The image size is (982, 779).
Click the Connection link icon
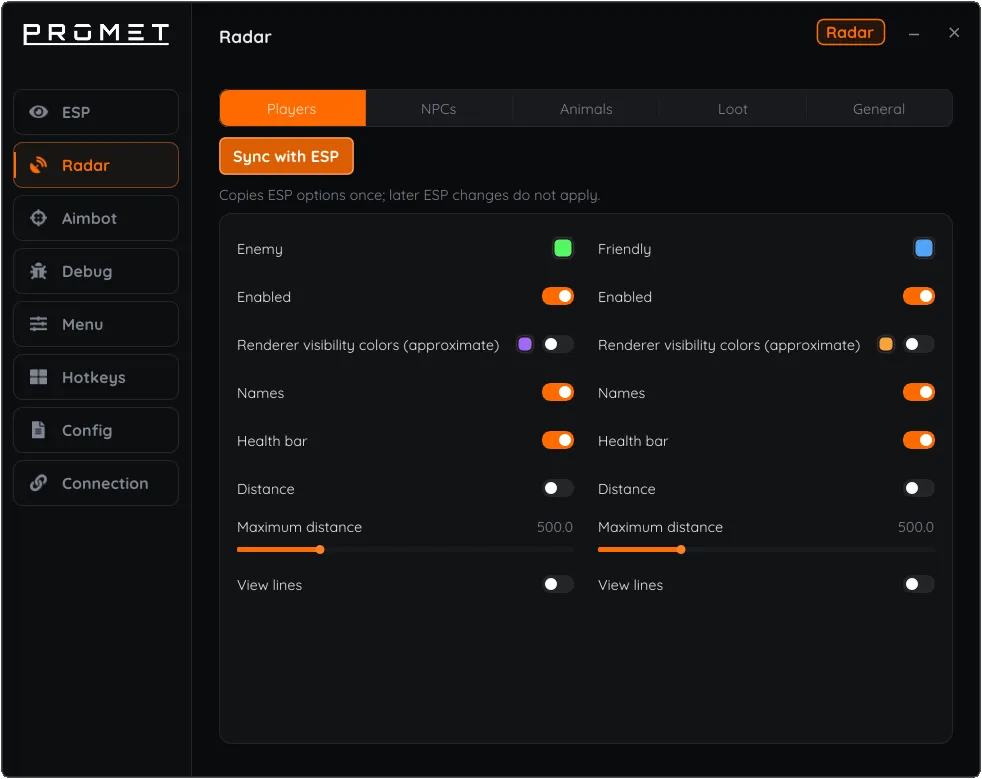point(38,483)
